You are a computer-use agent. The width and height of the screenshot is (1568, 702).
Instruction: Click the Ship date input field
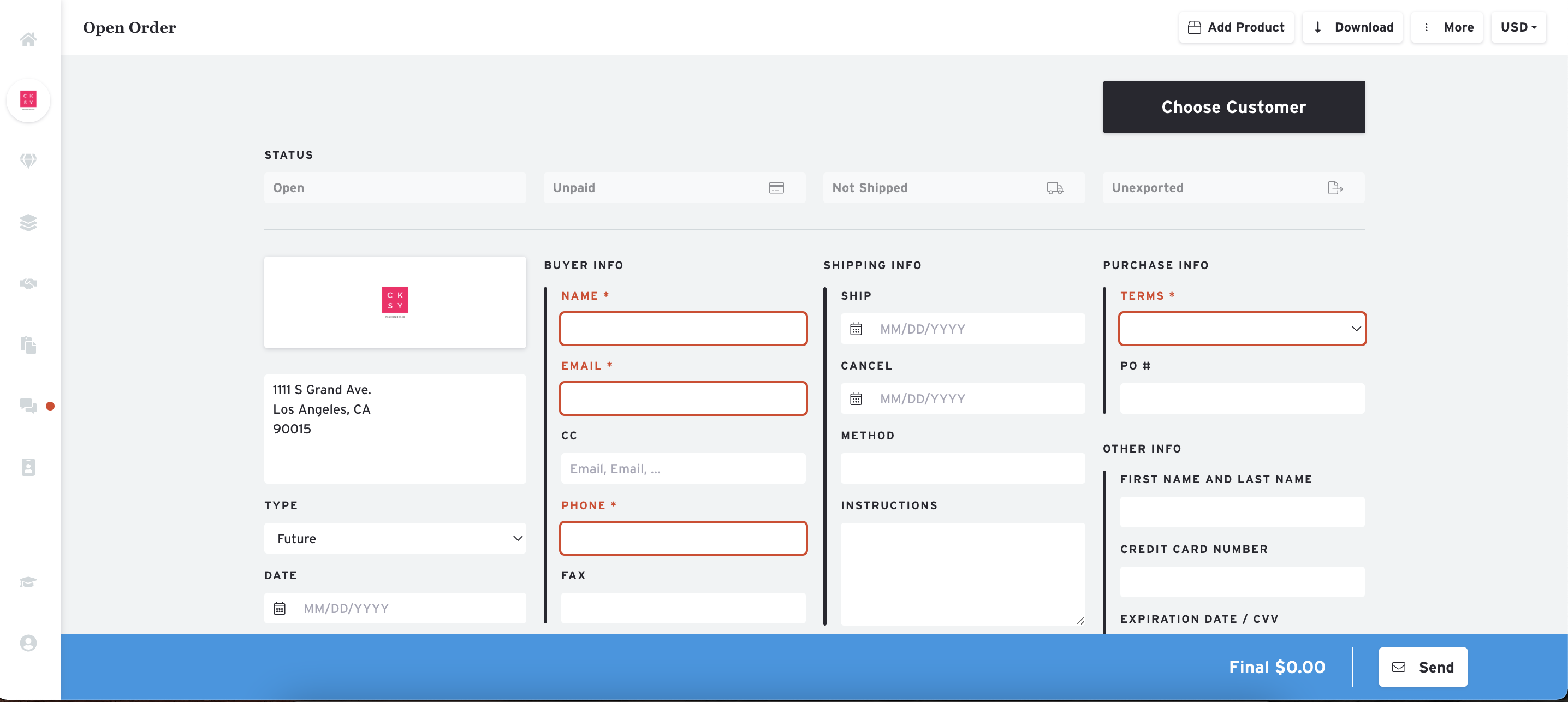point(963,329)
